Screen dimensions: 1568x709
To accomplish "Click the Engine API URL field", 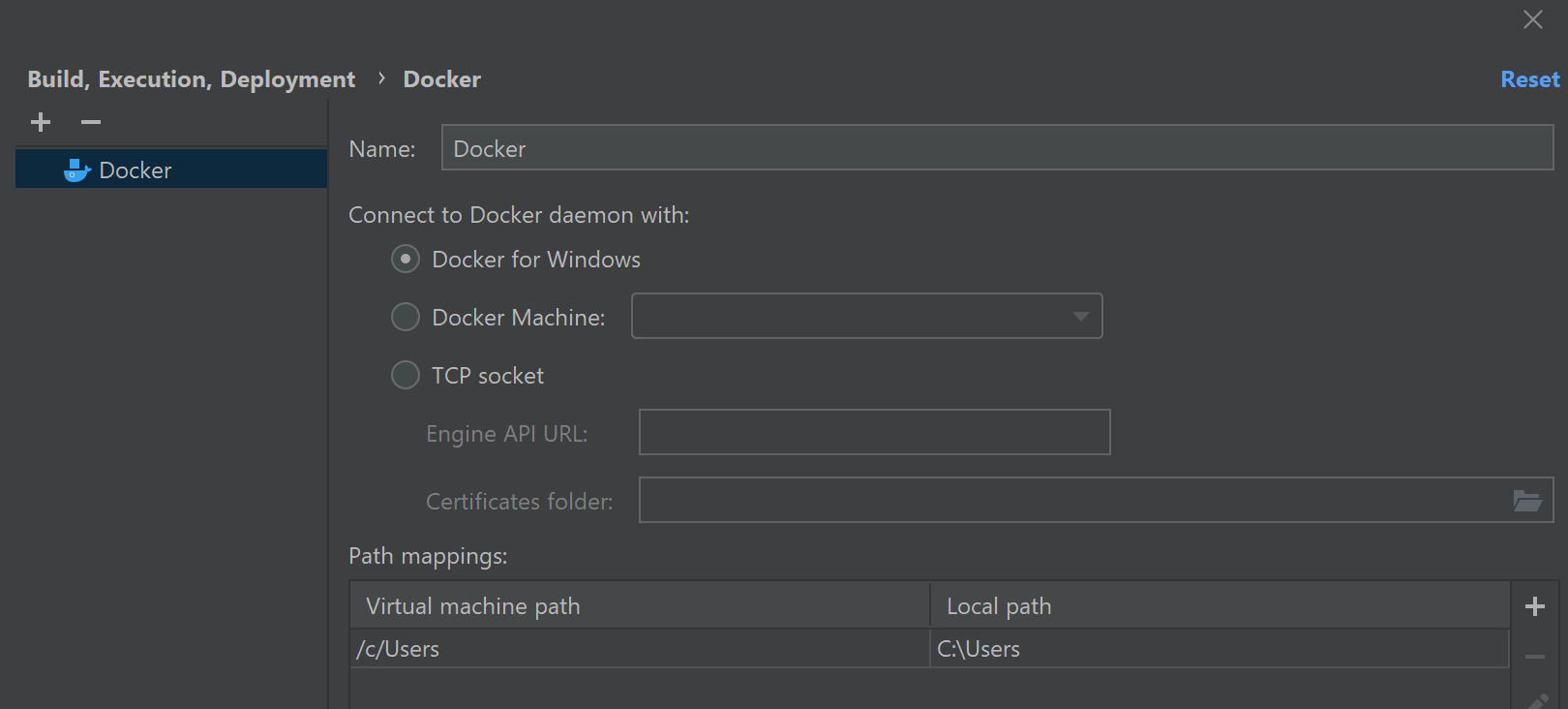I will click(875, 432).
